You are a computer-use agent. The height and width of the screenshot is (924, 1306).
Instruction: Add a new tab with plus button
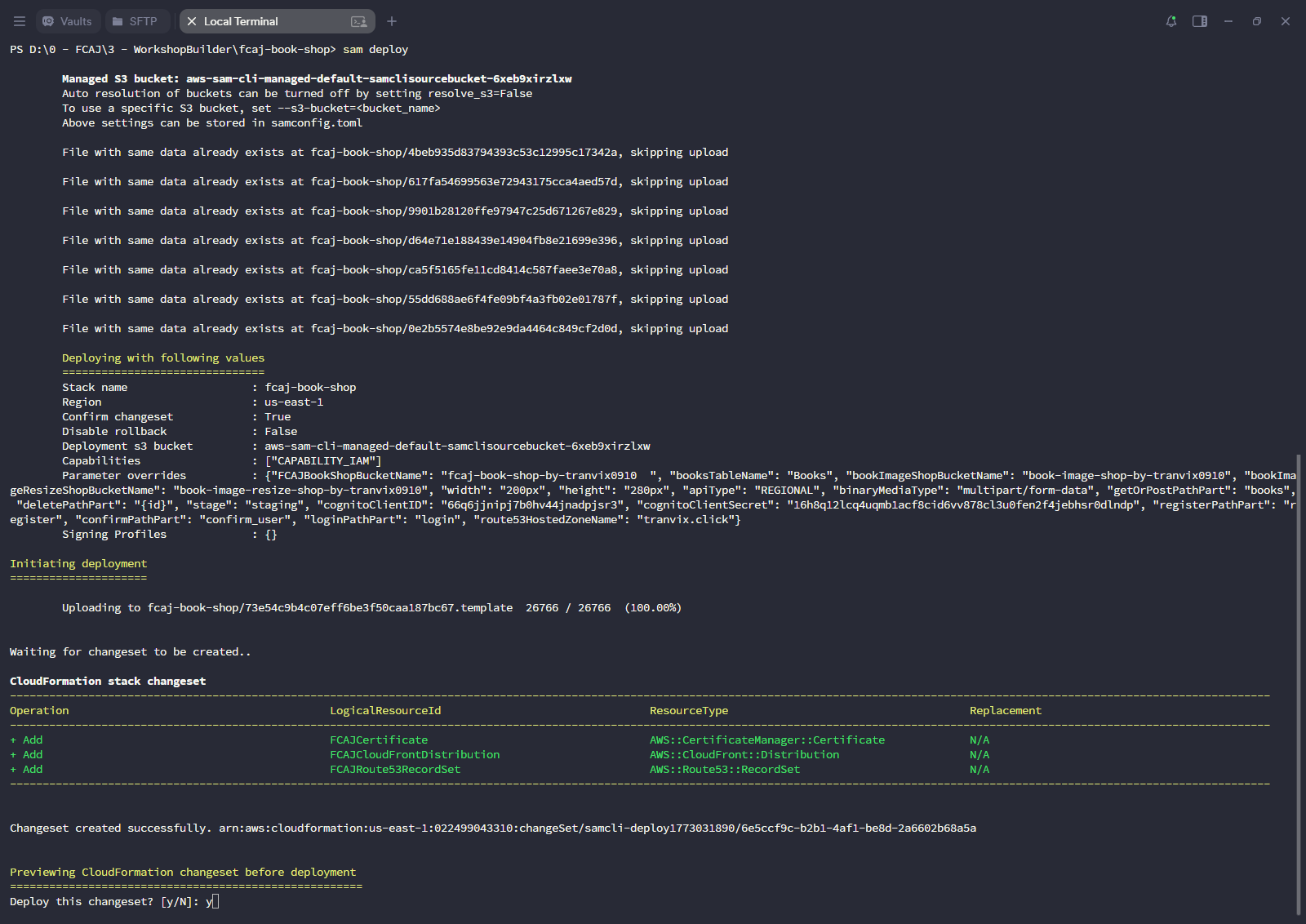[392, 21]
